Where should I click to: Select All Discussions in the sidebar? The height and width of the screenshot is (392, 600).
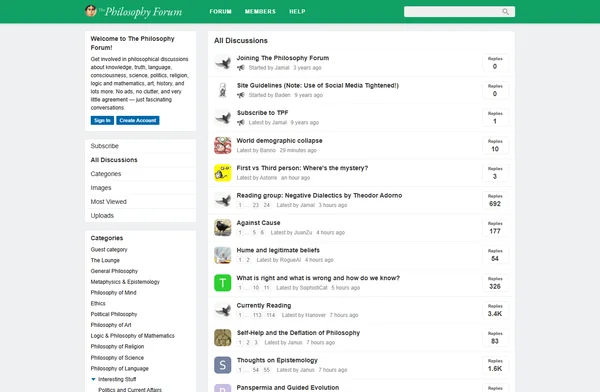pyautogui.click(x=140, y=160)
